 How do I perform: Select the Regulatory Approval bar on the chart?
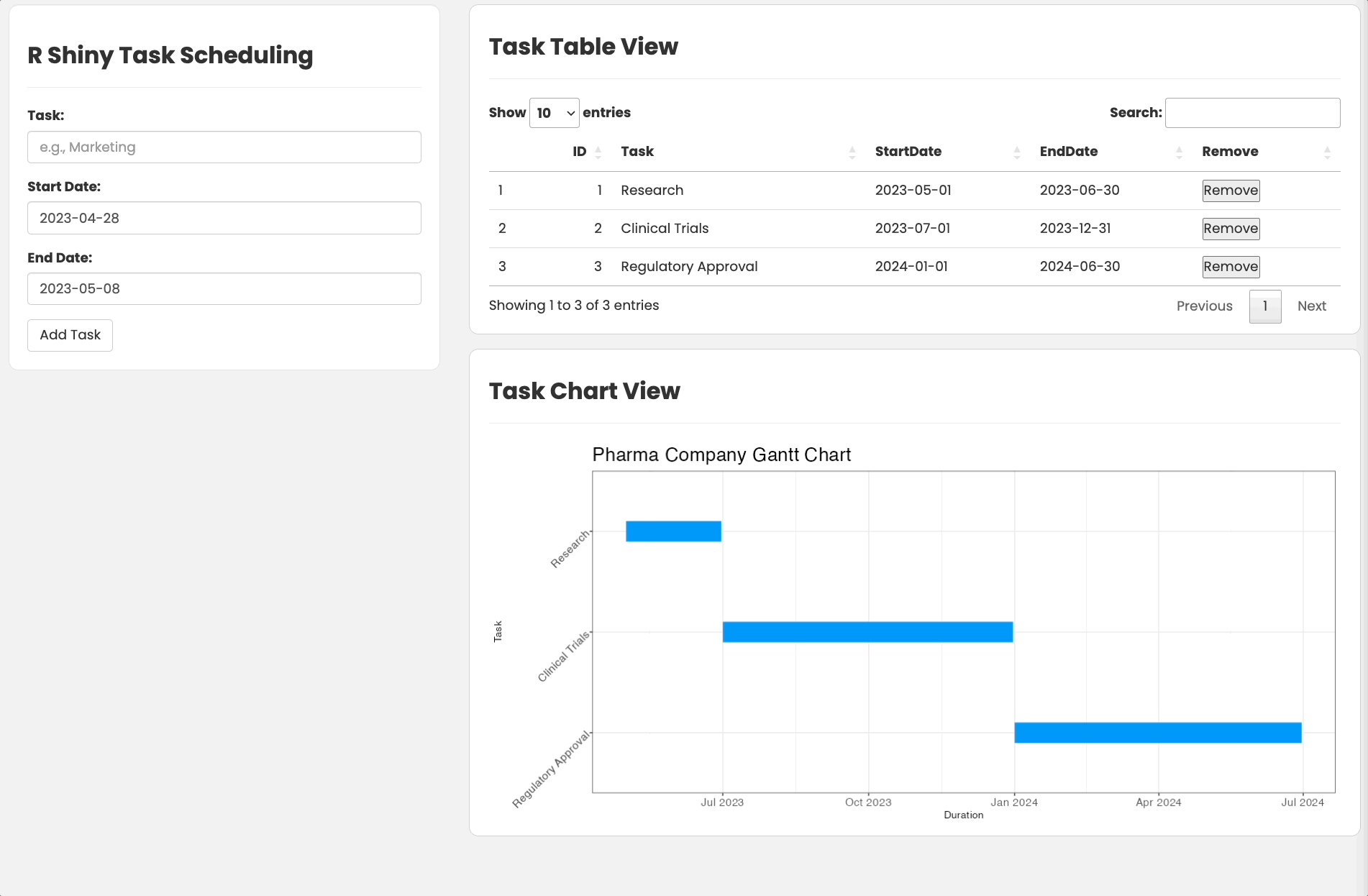(1157, 732)
